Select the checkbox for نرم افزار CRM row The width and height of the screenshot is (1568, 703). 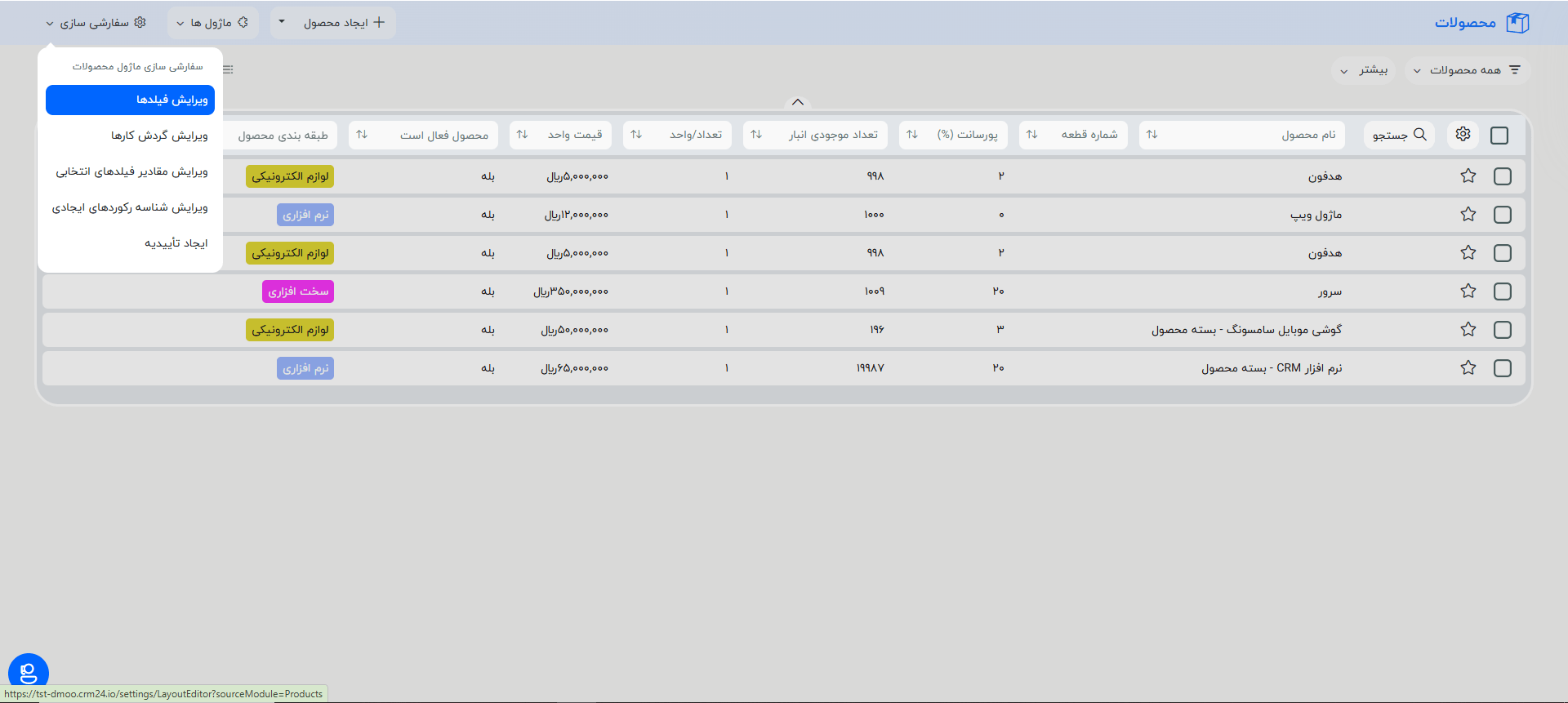[1502, 368]
